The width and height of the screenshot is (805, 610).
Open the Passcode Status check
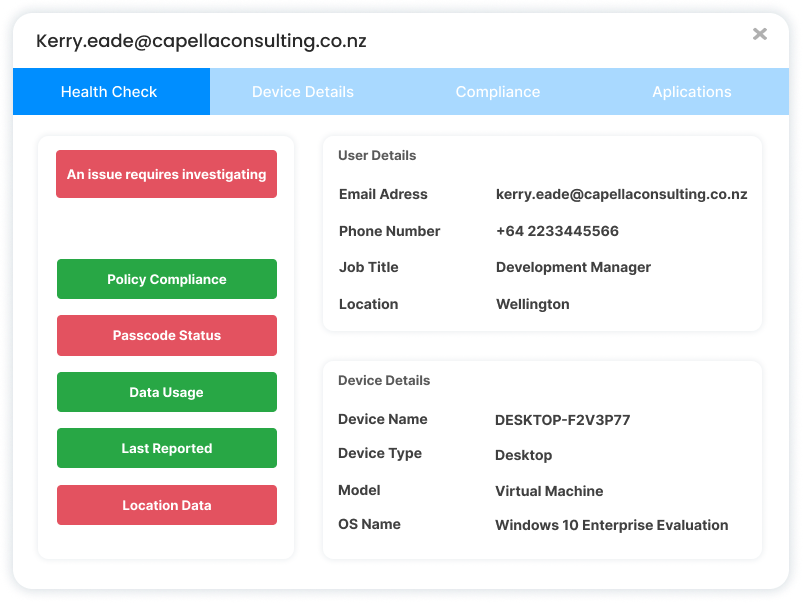[x=166, y=335]
